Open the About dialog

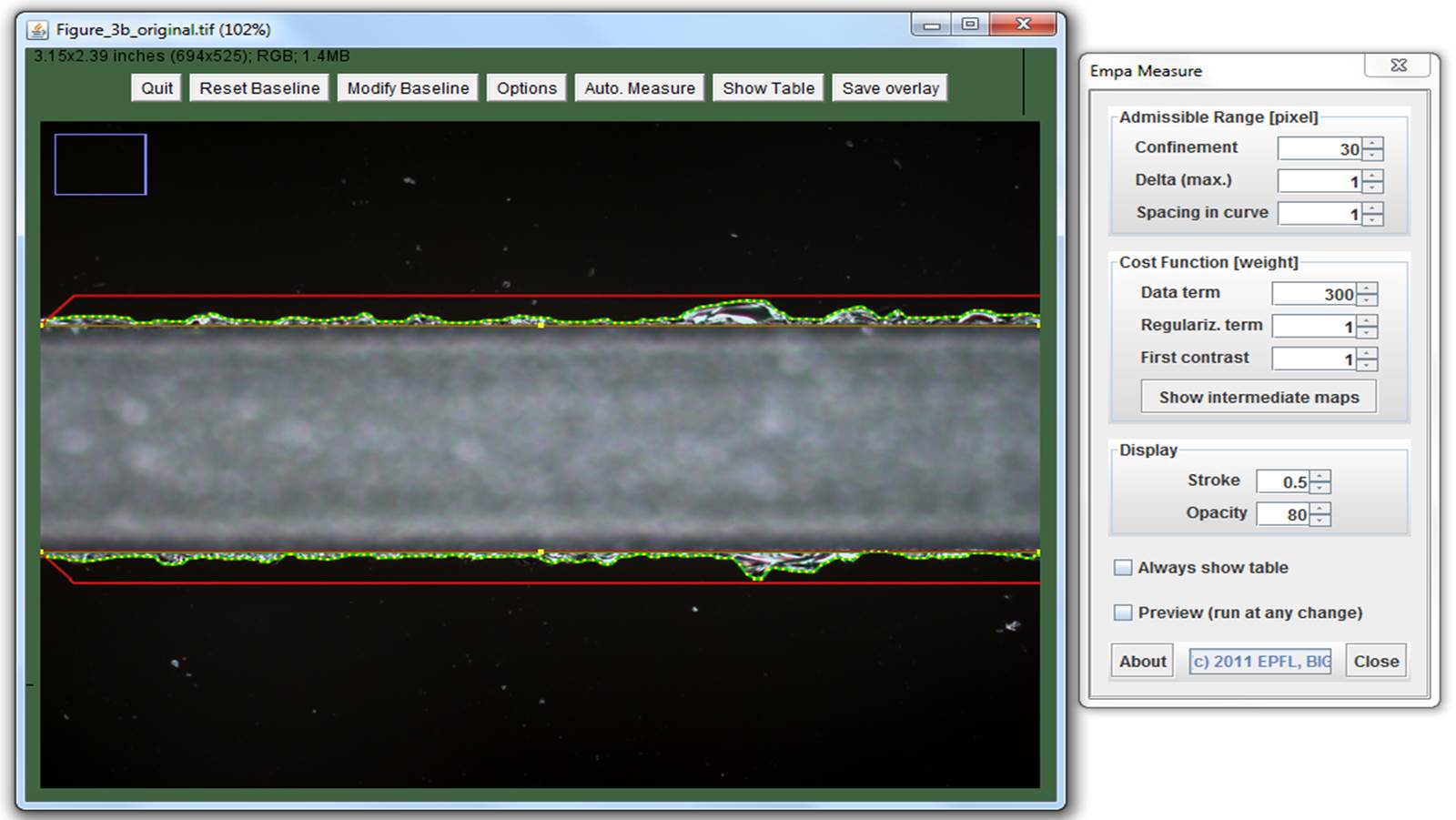pyautogui.click(x=1142, y=662)
